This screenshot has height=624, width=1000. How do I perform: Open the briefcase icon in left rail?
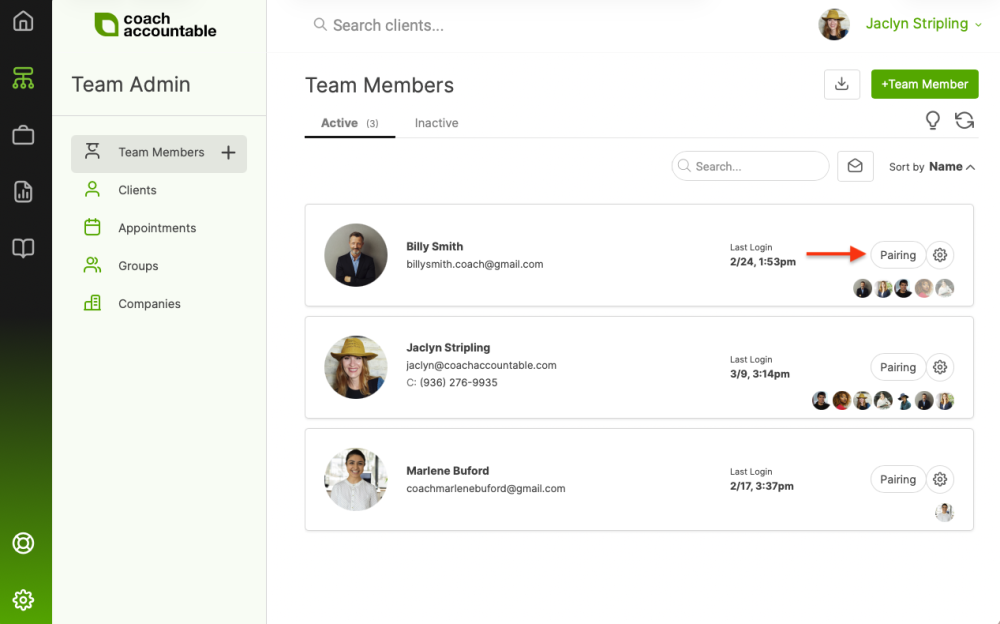click(23, 135)
